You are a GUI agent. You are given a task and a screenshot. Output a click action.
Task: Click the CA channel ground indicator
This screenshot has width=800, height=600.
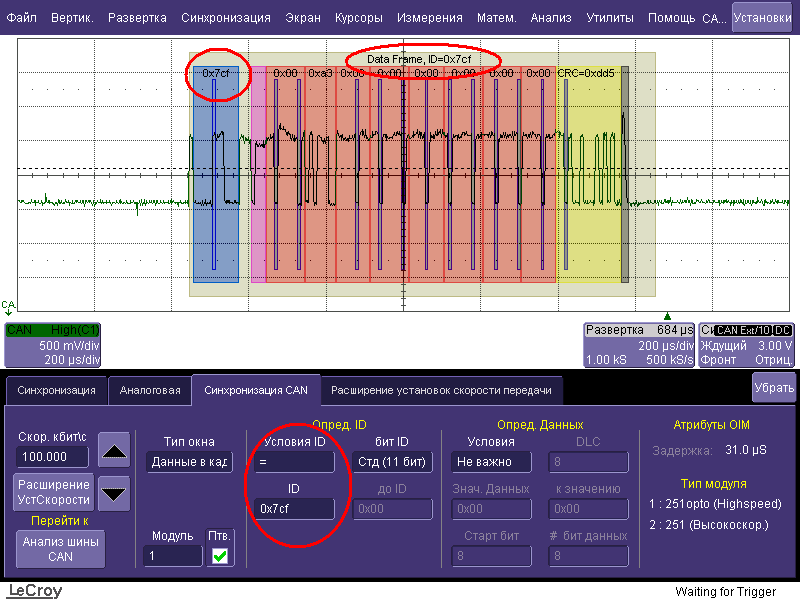pyautogui.click(x=9, y=307)
